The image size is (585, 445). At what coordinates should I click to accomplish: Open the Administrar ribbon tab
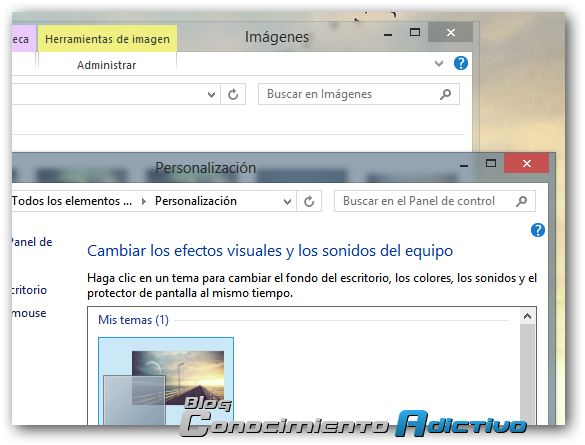[x=107, y=65]
